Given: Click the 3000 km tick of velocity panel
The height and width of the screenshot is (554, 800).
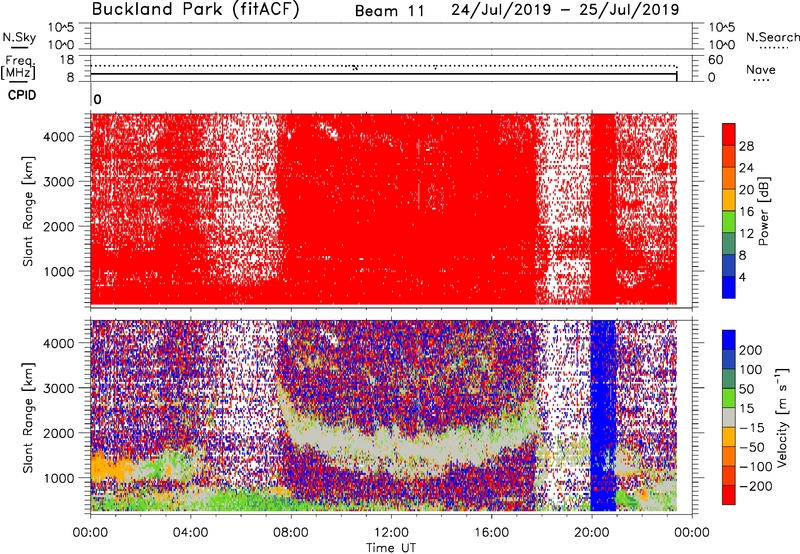Looking at the screenshot, I should [59, 388].
